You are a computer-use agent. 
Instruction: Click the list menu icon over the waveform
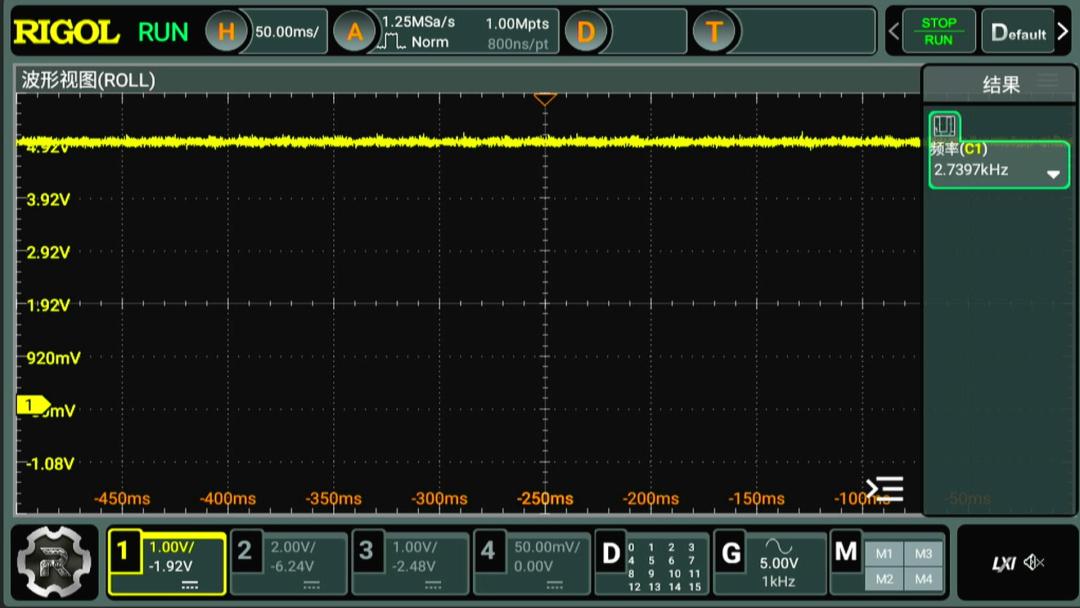[885, 489]
